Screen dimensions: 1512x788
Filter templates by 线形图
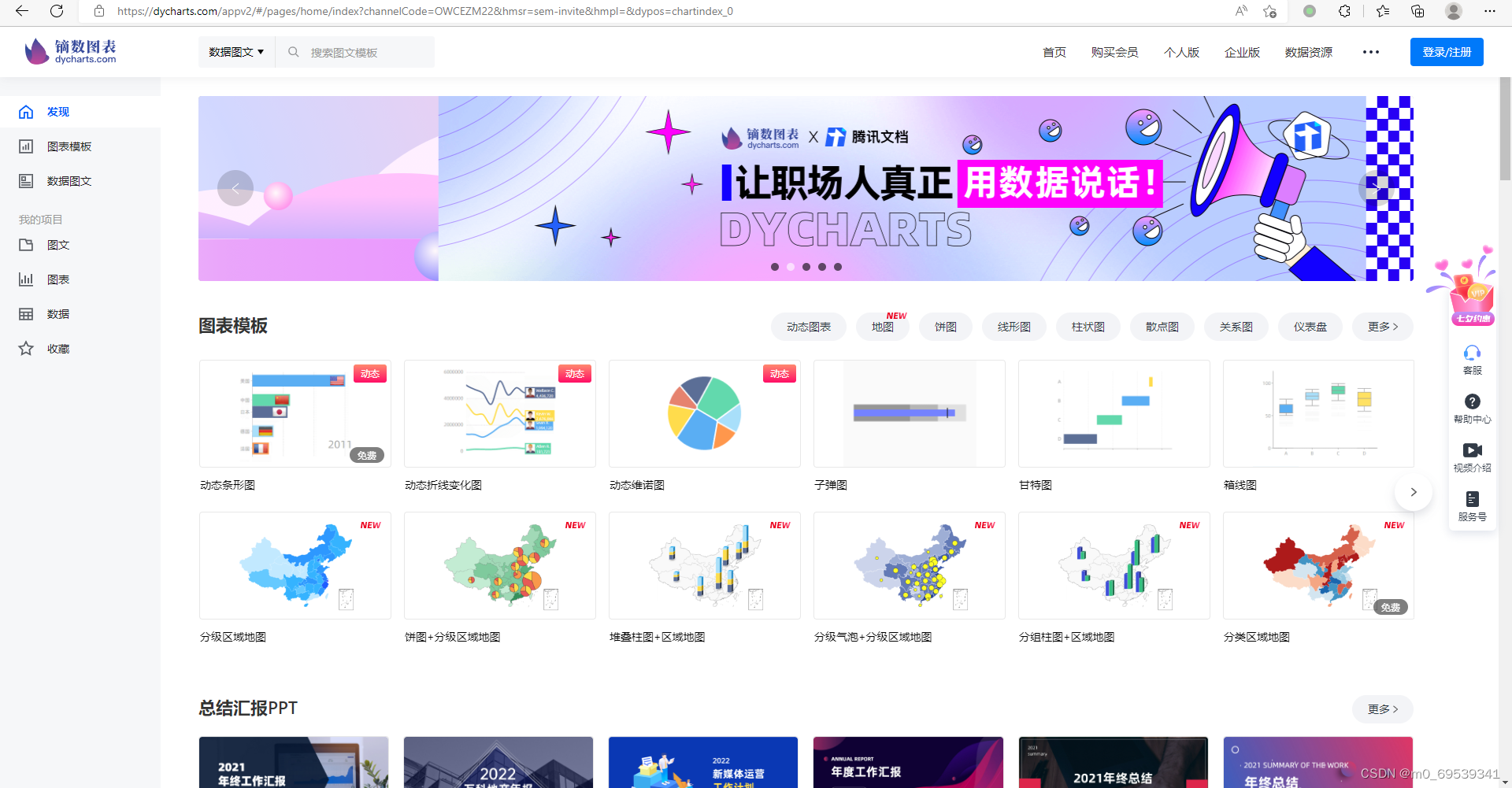pos(1014,327)
